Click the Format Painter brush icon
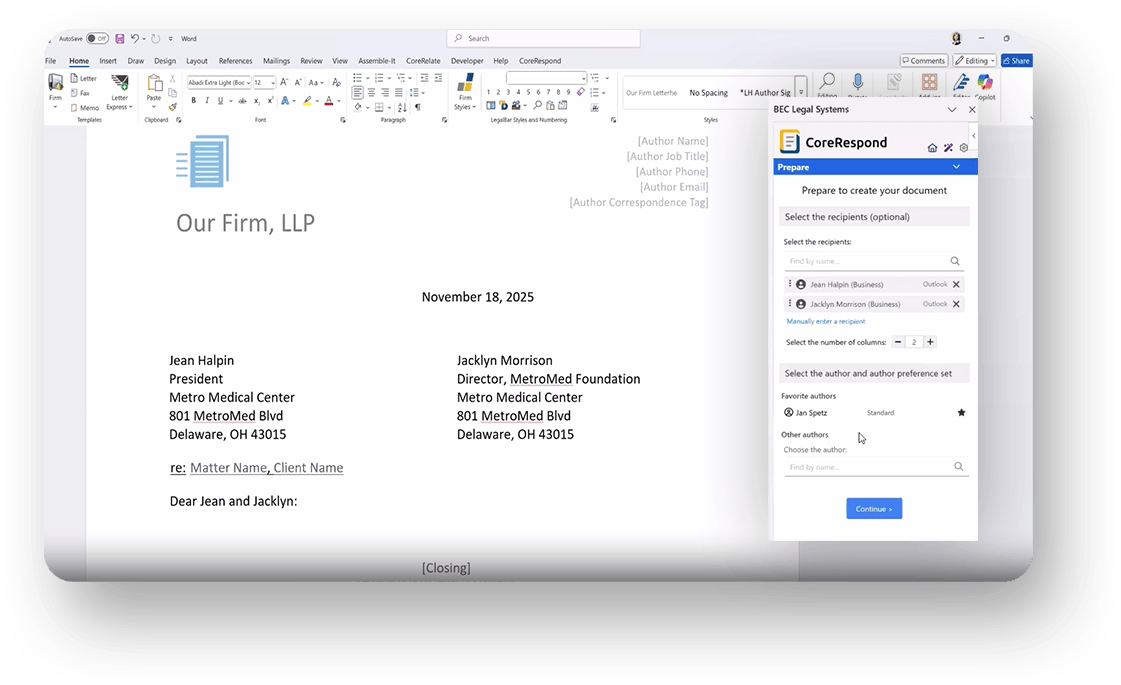The image size is (1121, 685). pyautogui.click(x=172, y=107)
